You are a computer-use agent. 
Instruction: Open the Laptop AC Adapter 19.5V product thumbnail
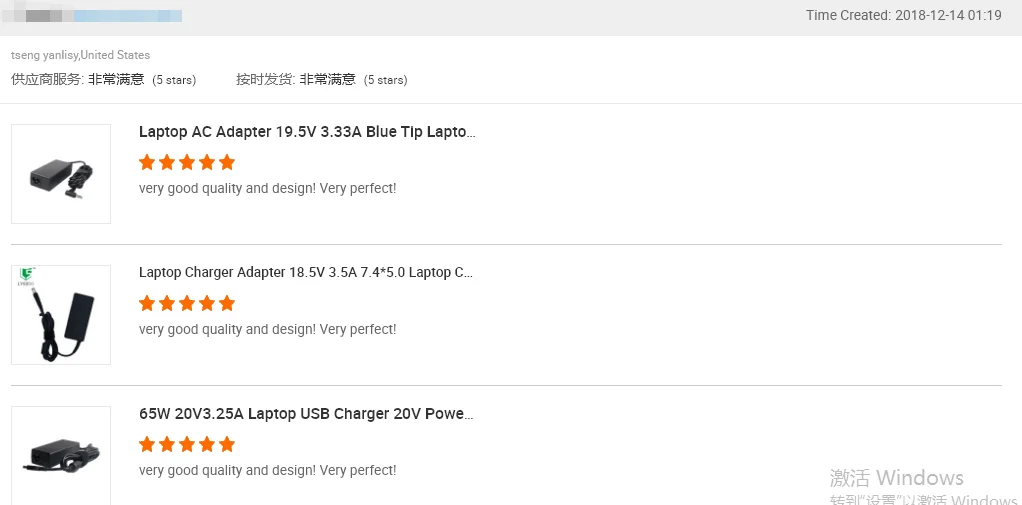pos(61,174)
